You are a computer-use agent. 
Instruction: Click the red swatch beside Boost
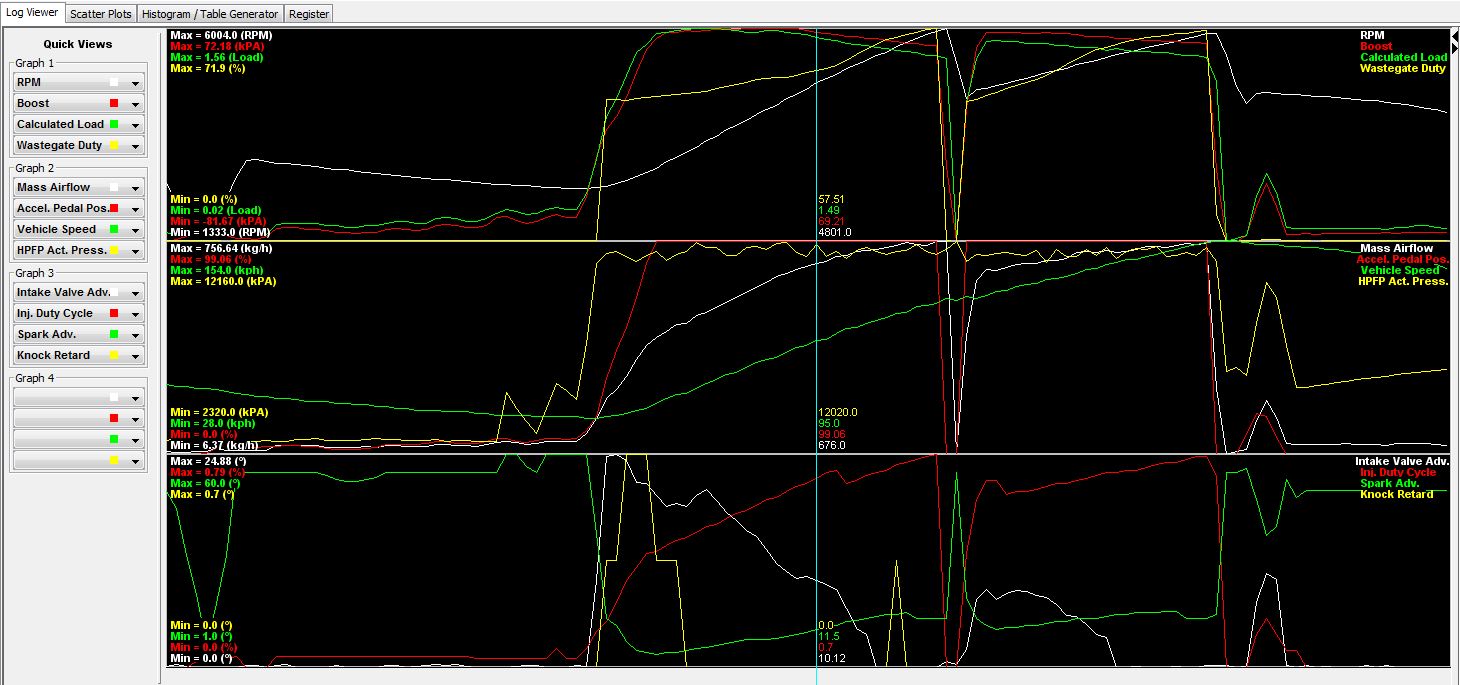pyautogui.click(x=114, y=104)
